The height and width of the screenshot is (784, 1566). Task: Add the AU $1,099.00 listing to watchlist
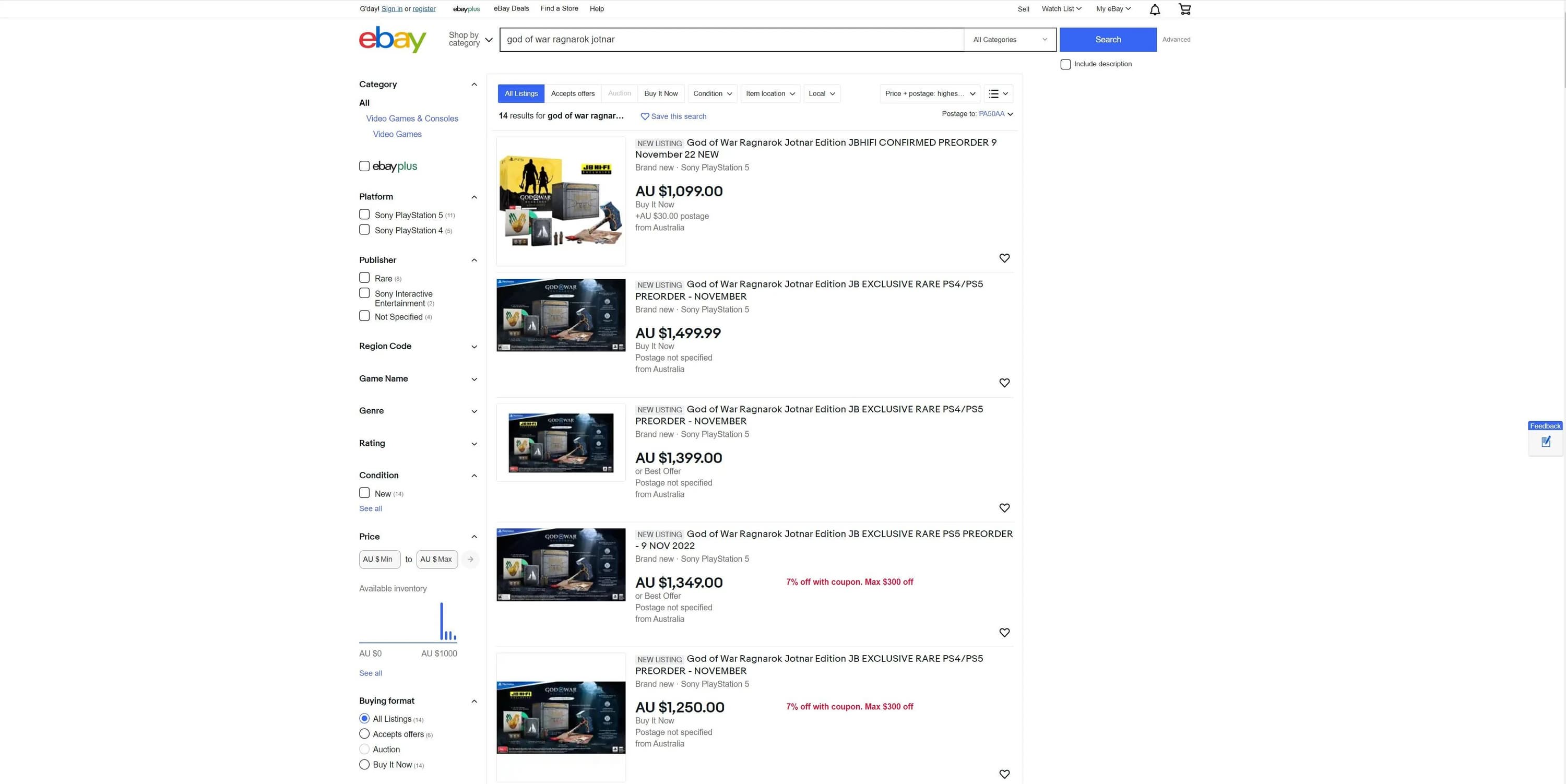1004,258
